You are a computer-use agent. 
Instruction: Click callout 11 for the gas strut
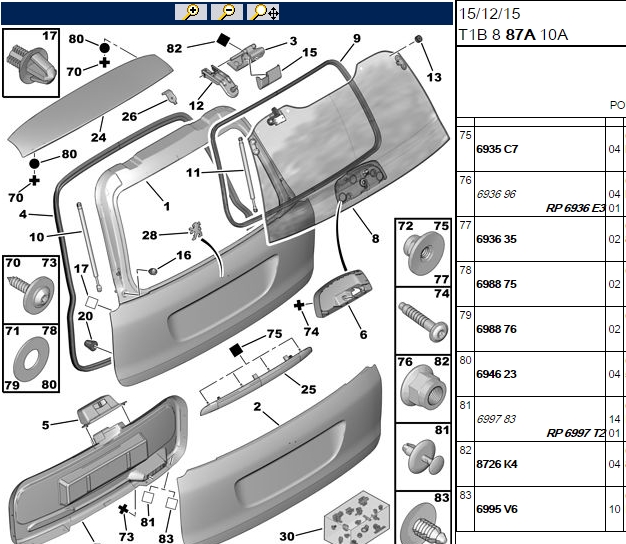pos(193,172)
